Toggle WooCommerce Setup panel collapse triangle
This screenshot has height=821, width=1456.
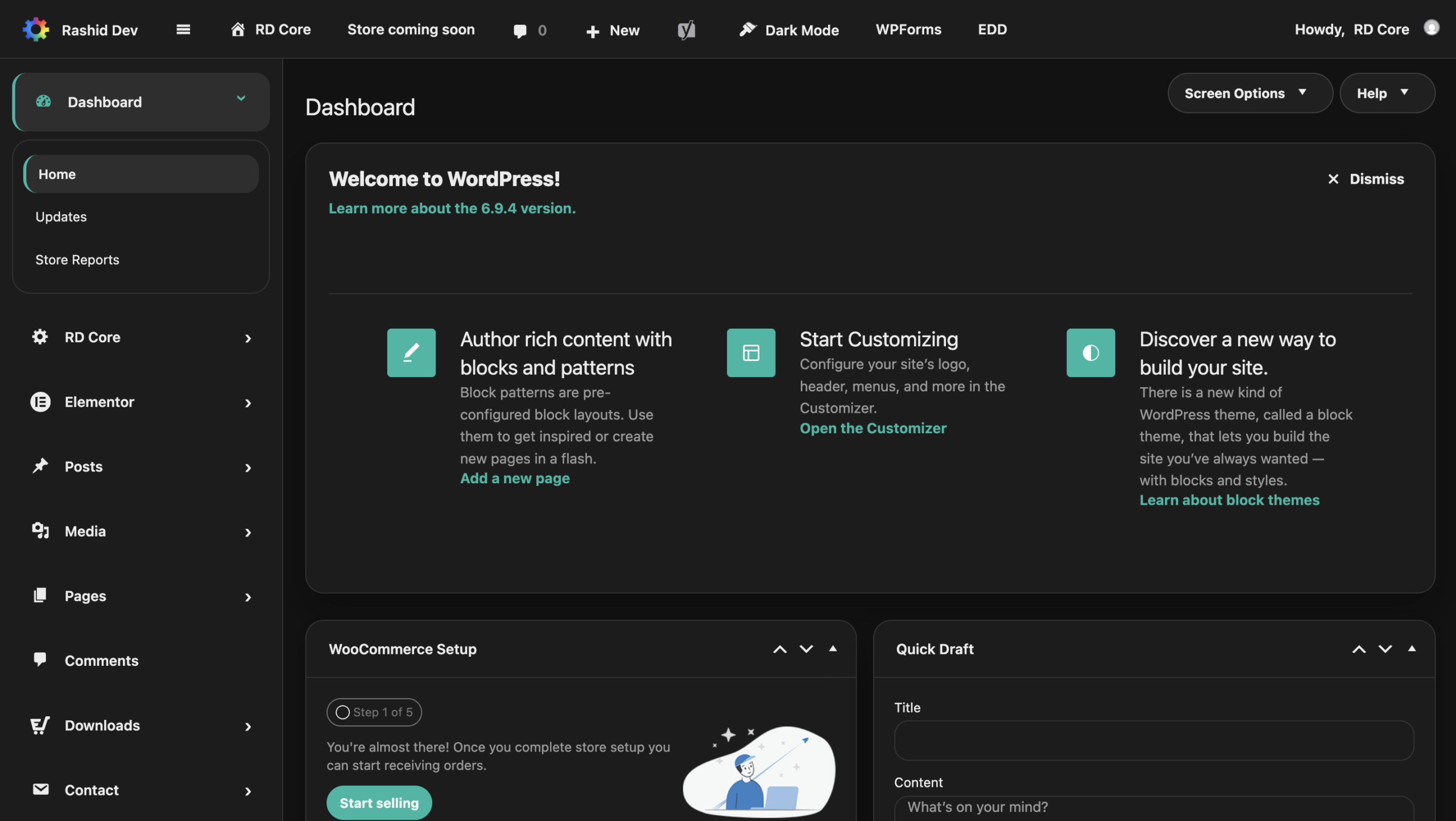click(x=833, y=649)
